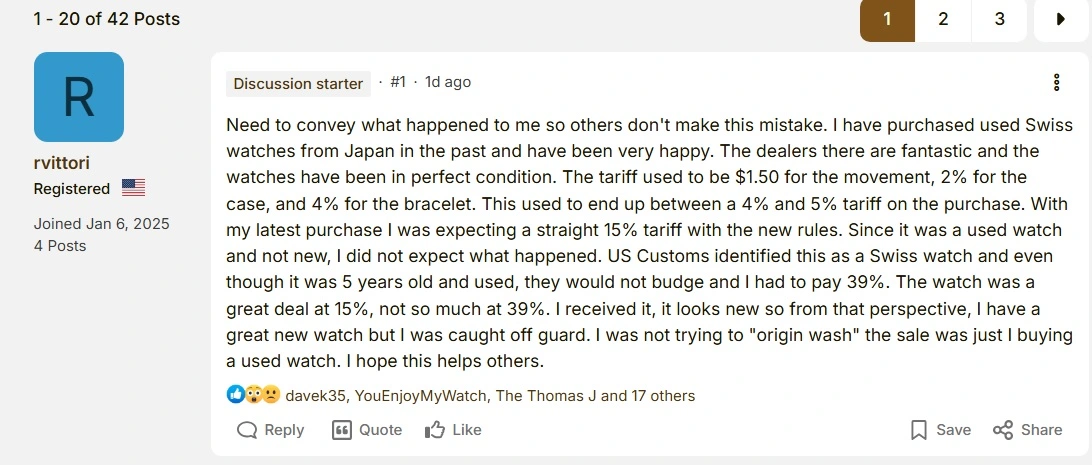The image size is (1092, 465).
Task: Click the Quote icon
Action: 342,430
